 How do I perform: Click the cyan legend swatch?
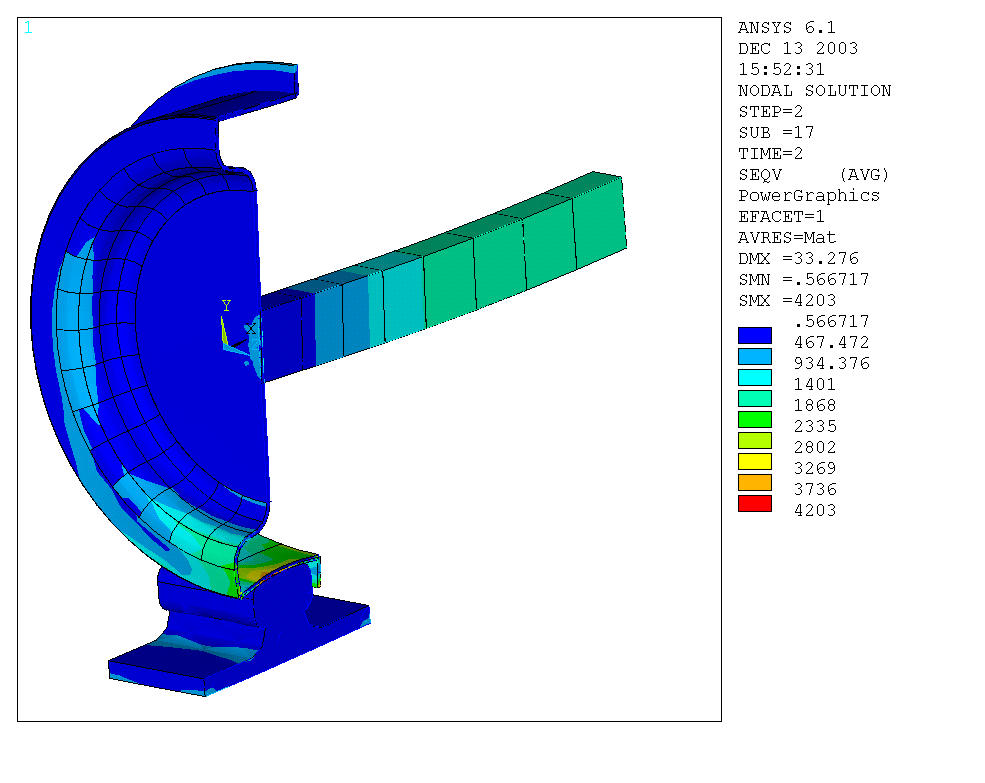pyautogui.click(x=754, y=378)
